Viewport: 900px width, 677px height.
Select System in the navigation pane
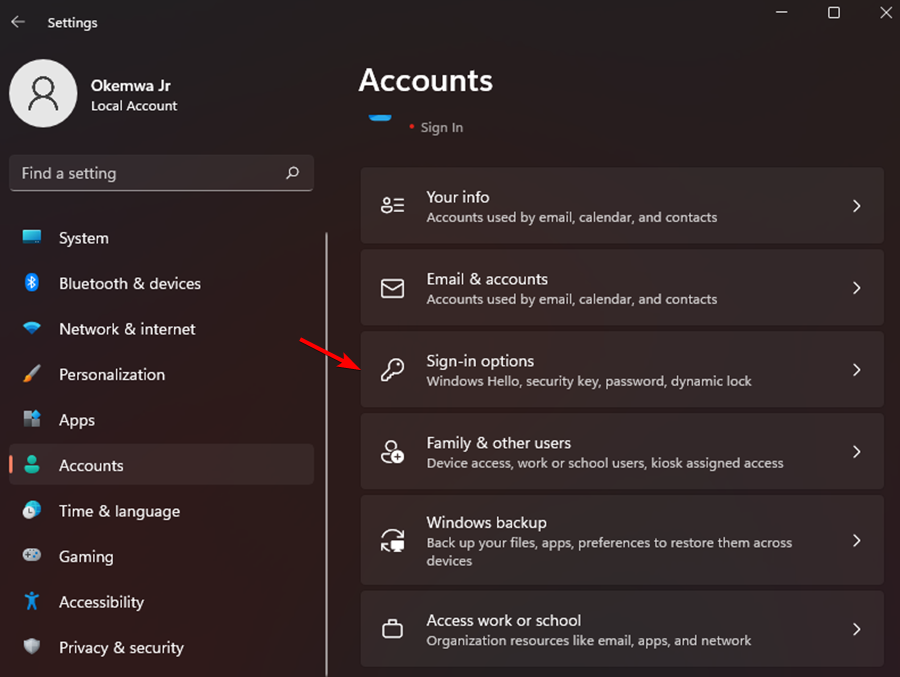click(x=83, y=238)
